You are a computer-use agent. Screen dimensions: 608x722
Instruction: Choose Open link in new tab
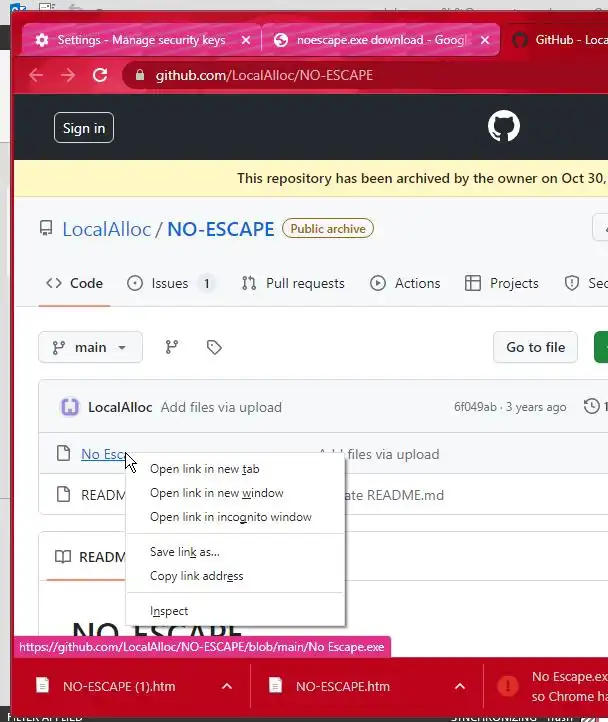coord(235,469)
